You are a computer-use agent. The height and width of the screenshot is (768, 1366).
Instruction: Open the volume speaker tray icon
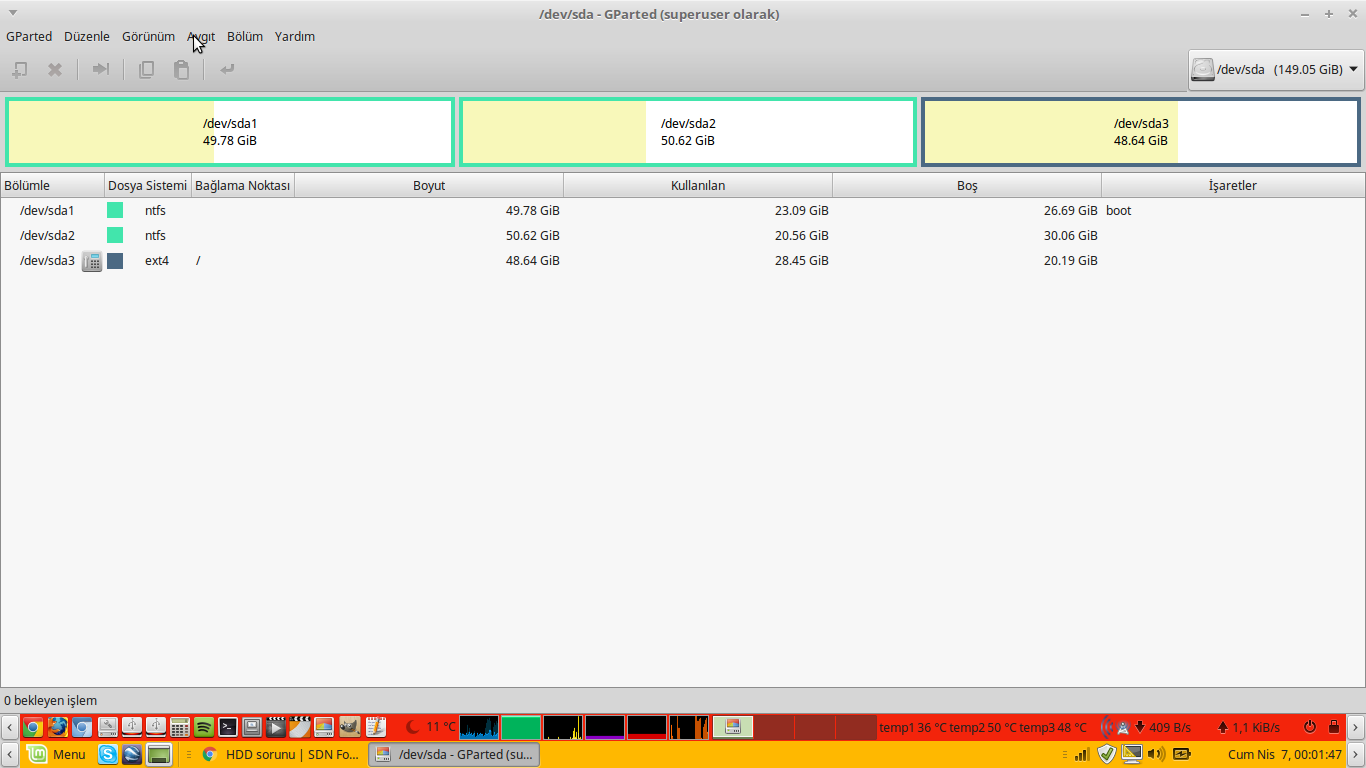[1157, 754]
